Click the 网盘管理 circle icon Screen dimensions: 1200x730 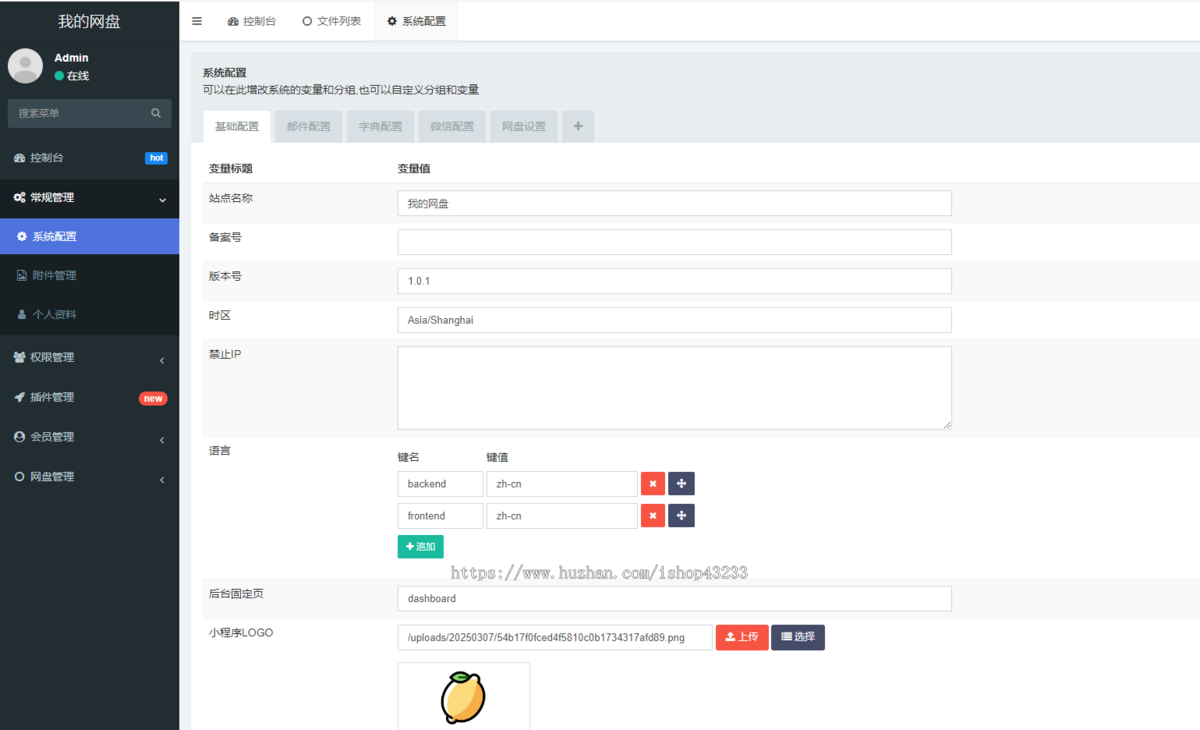pos(19,477)
